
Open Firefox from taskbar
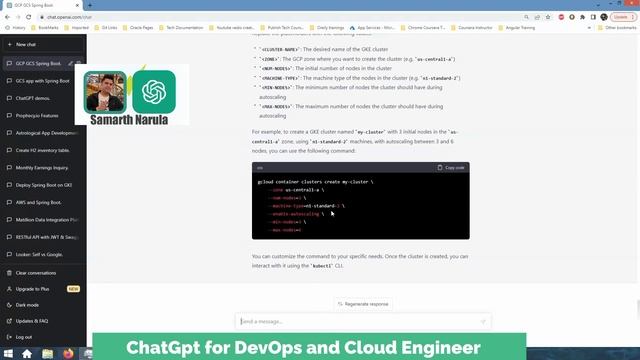coord(68,353)
